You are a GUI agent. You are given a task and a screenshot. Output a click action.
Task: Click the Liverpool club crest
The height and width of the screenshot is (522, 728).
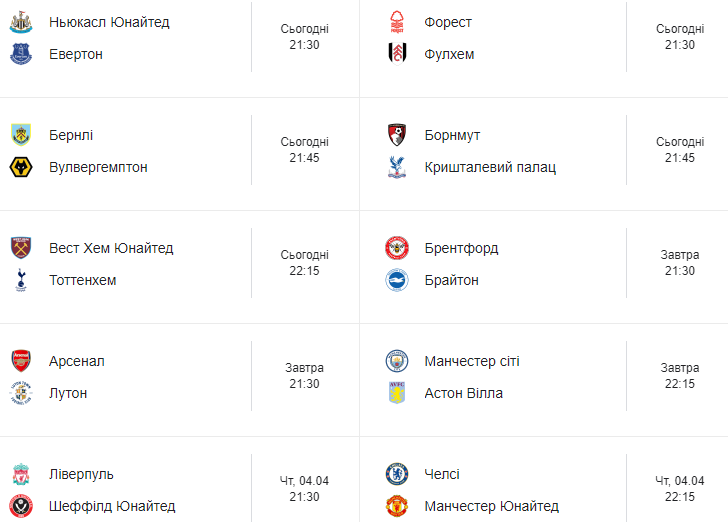(21, 474)
